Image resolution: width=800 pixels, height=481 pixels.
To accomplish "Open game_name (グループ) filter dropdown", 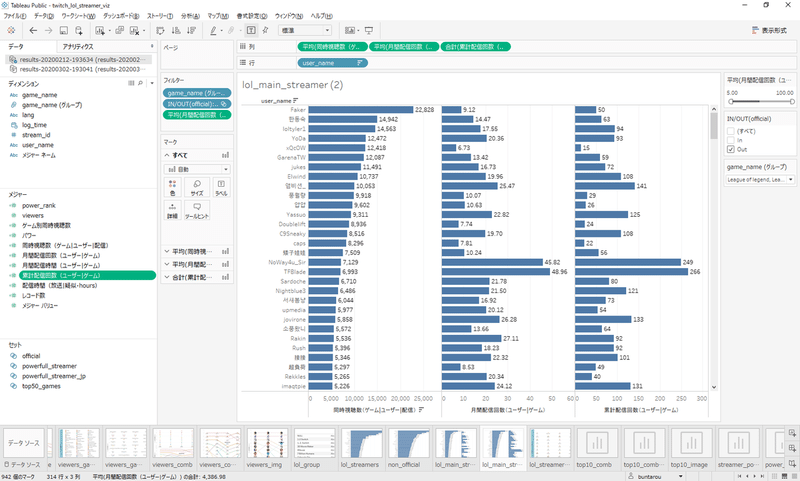I will click(x=760, y=180).
